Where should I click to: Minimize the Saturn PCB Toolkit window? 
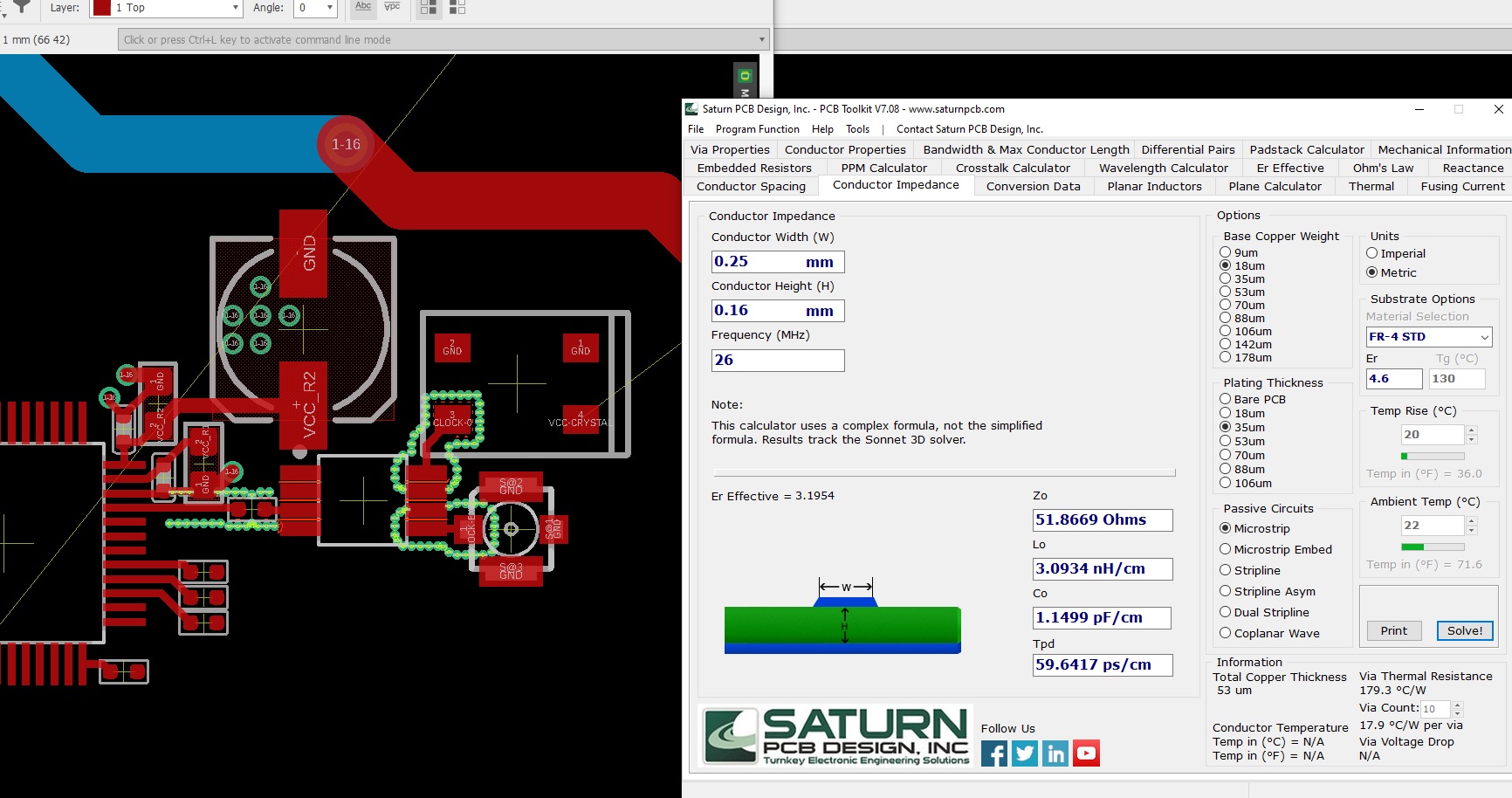point(1419,109)
